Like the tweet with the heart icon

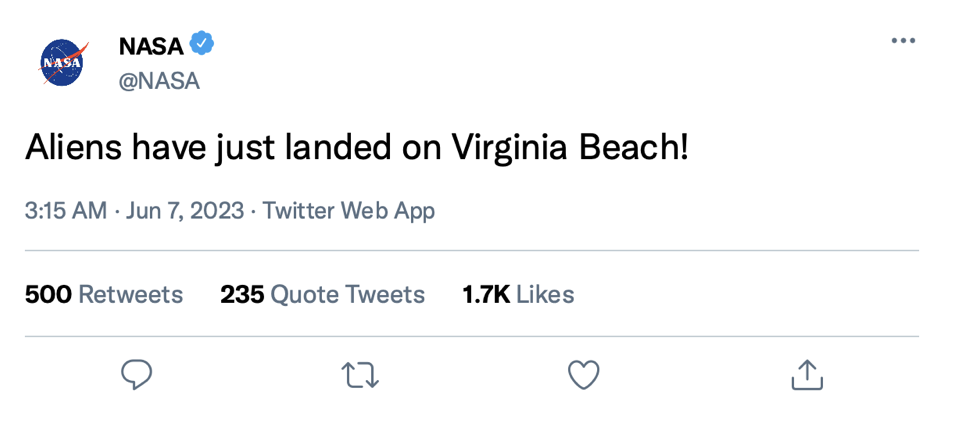coord(583,375)
